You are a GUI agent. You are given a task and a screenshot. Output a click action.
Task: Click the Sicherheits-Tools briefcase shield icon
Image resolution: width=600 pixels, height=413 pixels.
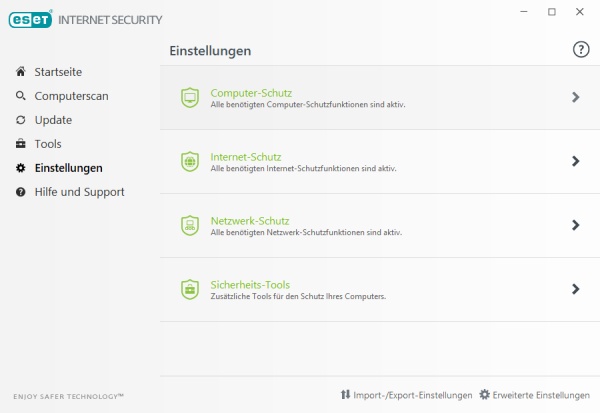coord(190,289)
